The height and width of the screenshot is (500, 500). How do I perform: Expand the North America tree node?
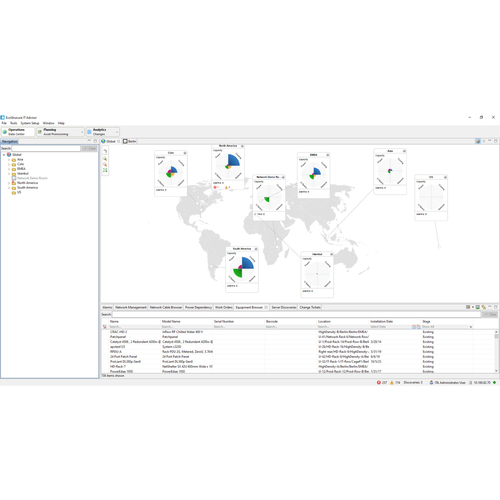(9, 183)
